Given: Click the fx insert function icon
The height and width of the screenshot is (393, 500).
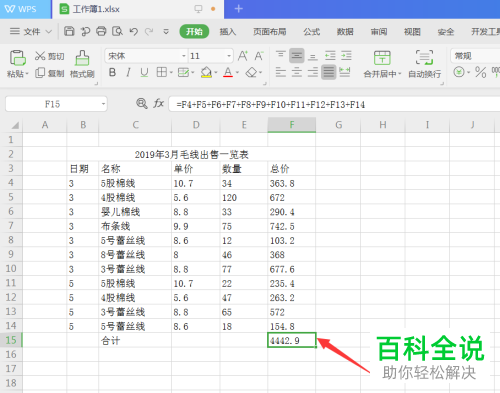Looking at the screenshot, I should [159, 104].
